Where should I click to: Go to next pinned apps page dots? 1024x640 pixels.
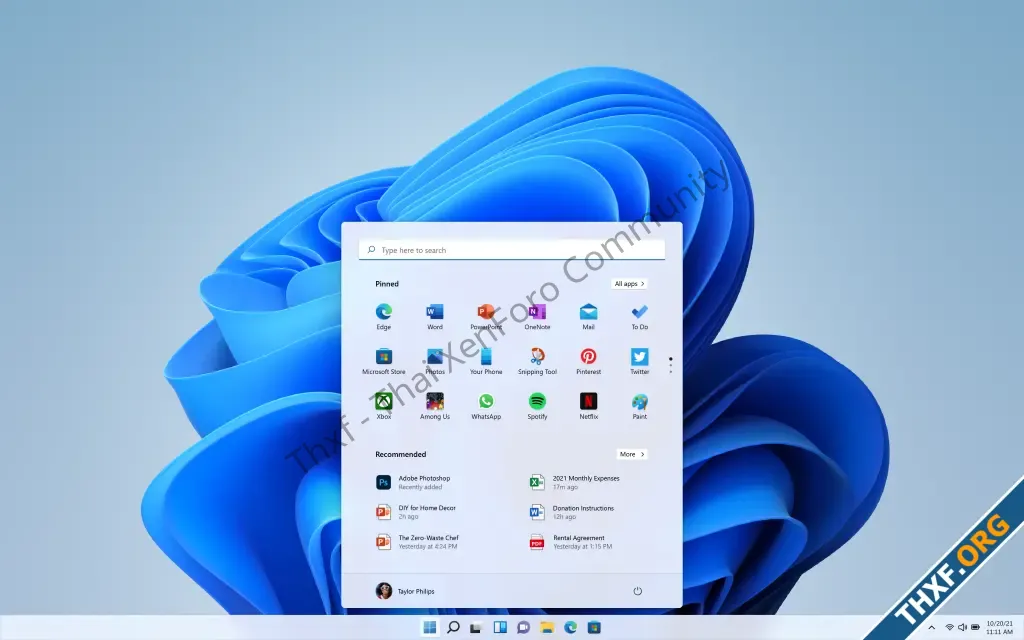(671, 366)
